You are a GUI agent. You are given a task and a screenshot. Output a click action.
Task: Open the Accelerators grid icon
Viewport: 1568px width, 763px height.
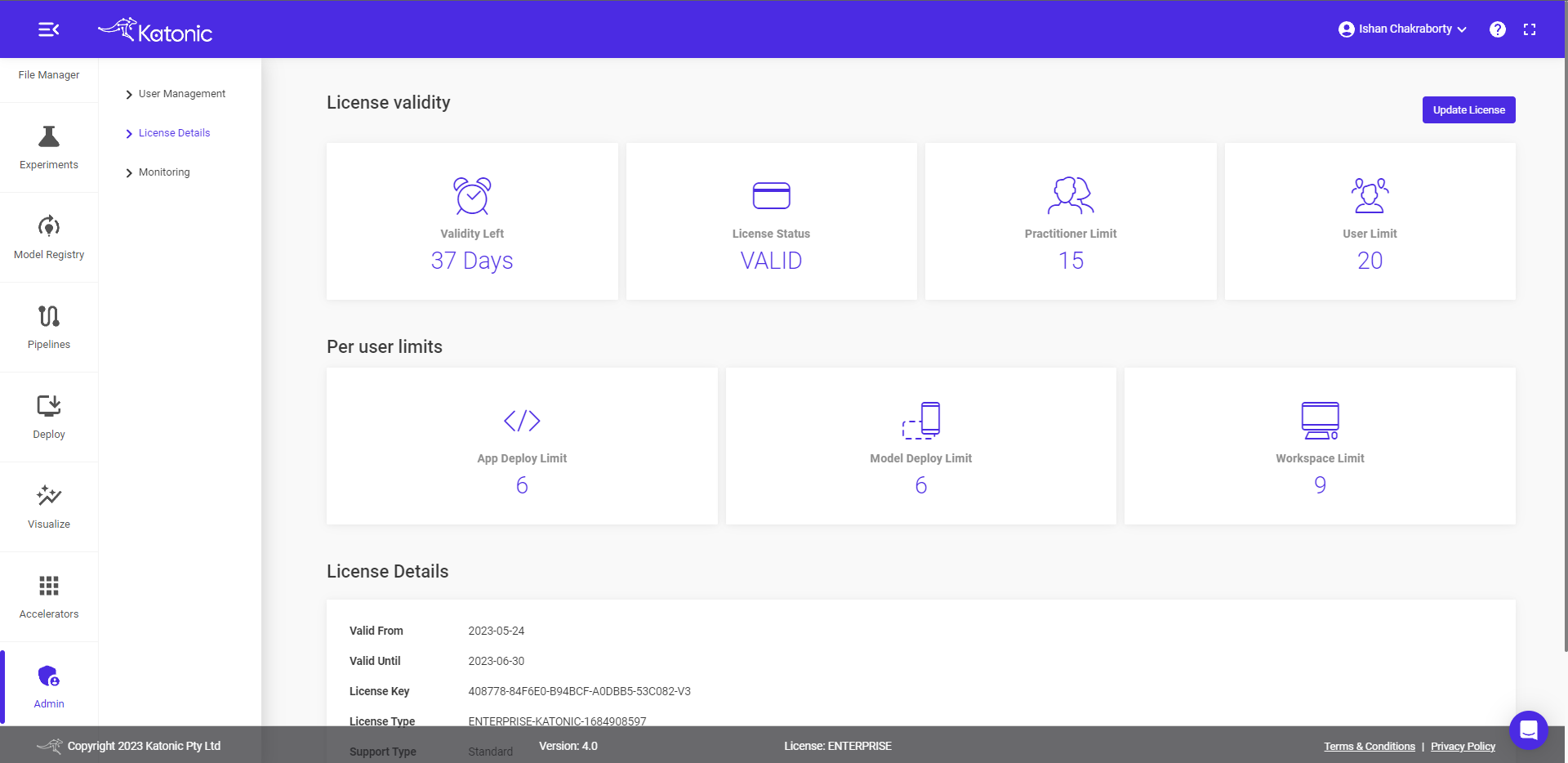click(49, 586)
